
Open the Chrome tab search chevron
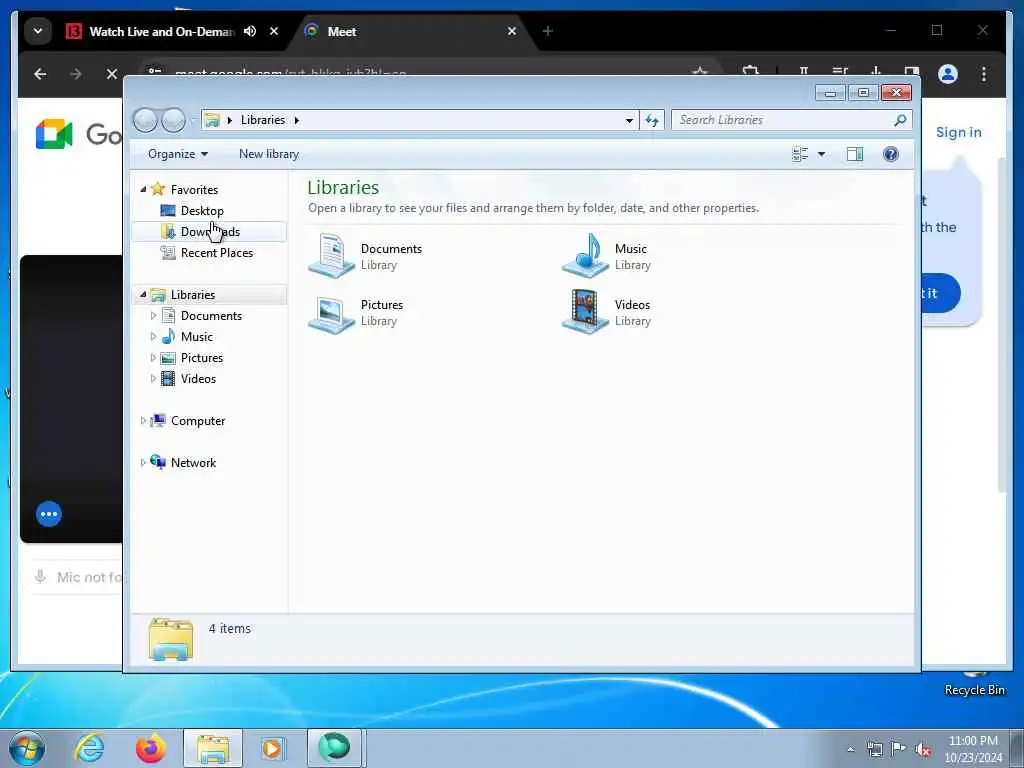38,31
